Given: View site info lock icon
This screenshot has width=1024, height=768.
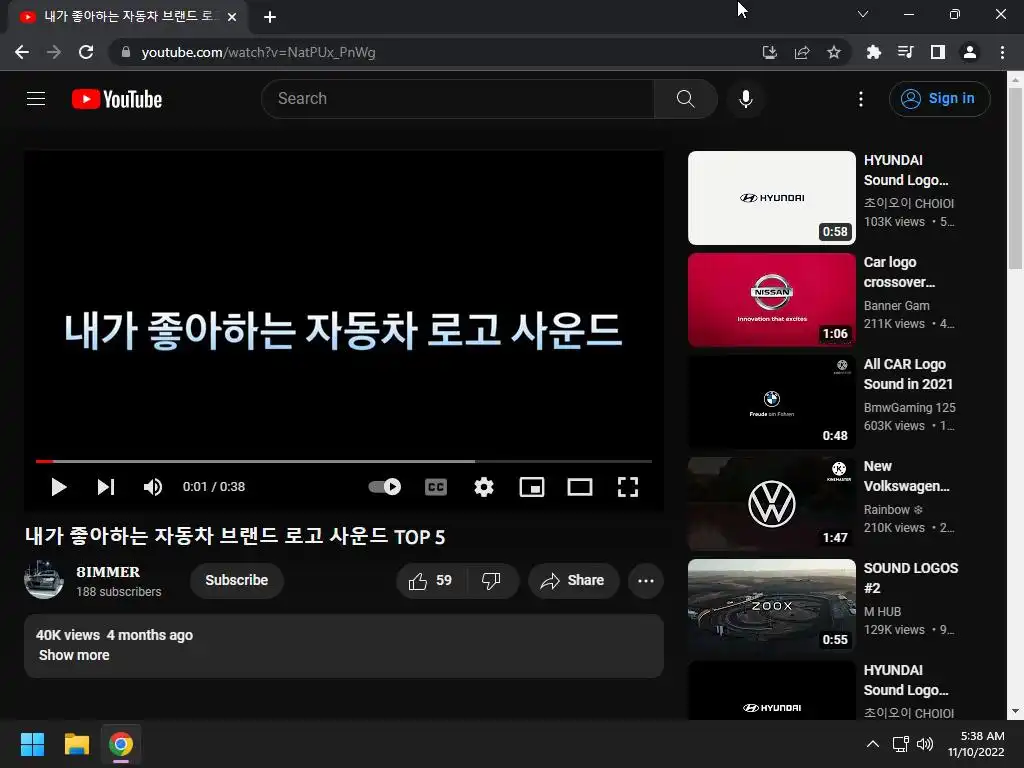Looking at the screenshot, I should click(126, 52).
